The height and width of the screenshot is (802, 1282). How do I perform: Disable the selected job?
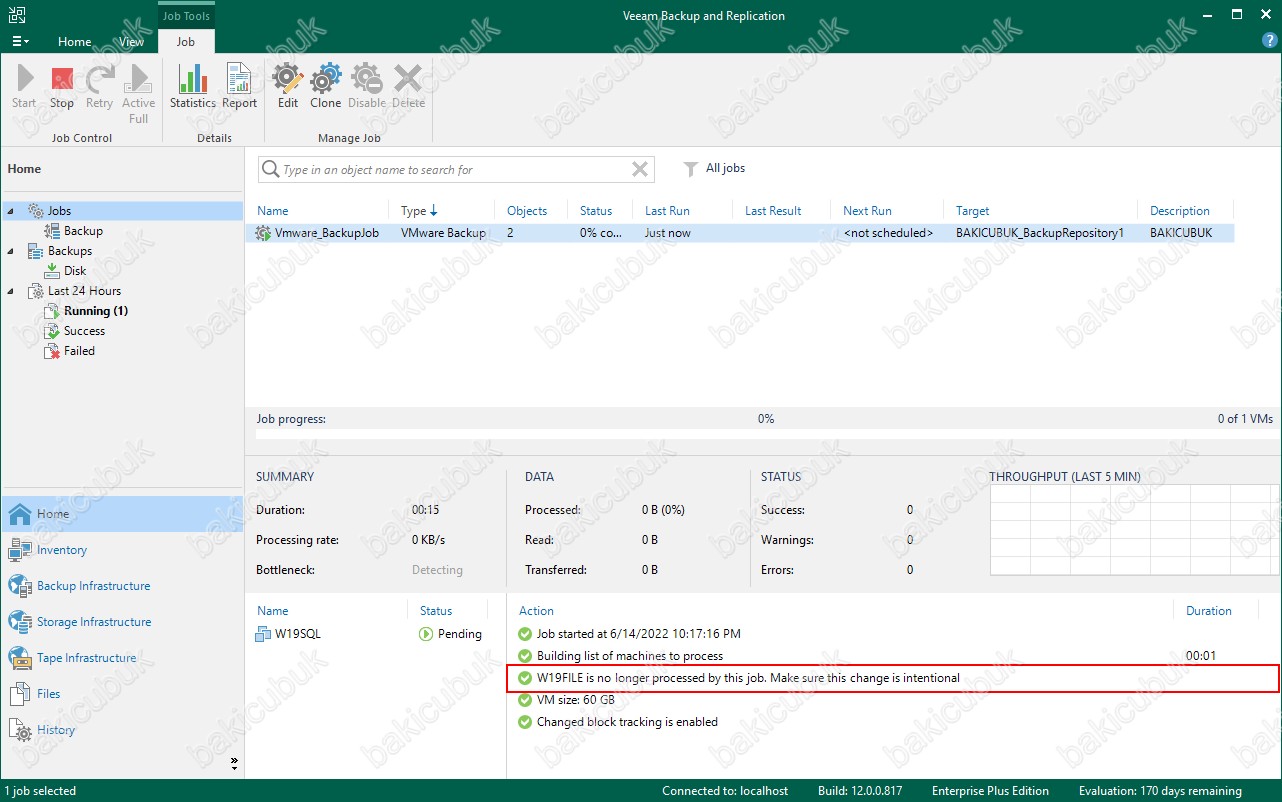coord(367,86)
